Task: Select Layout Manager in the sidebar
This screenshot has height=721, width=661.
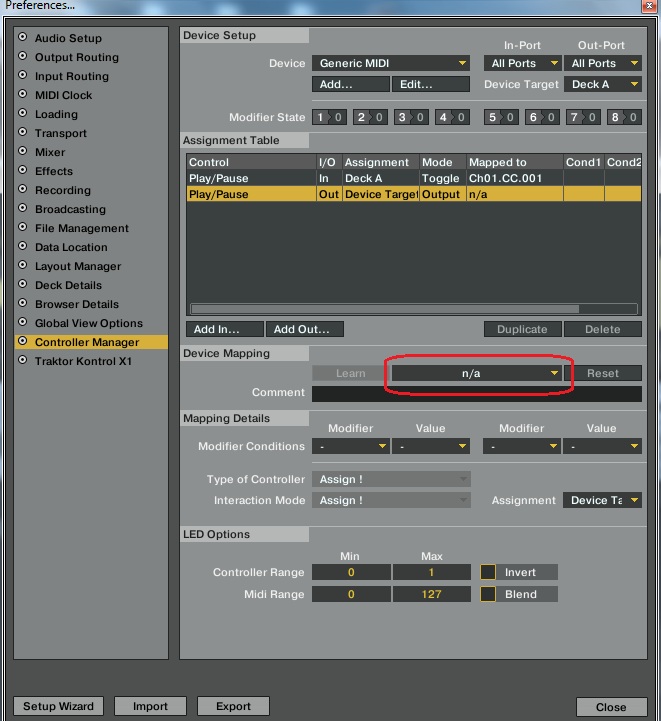Action: (78, 266)
